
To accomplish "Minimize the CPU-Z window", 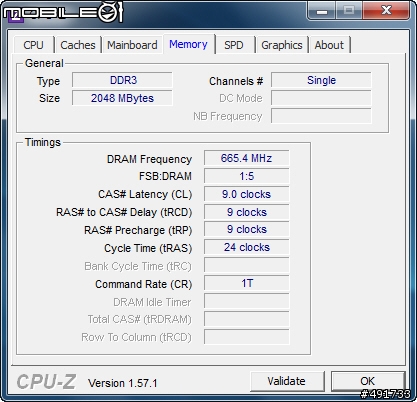I will [321, 10].
